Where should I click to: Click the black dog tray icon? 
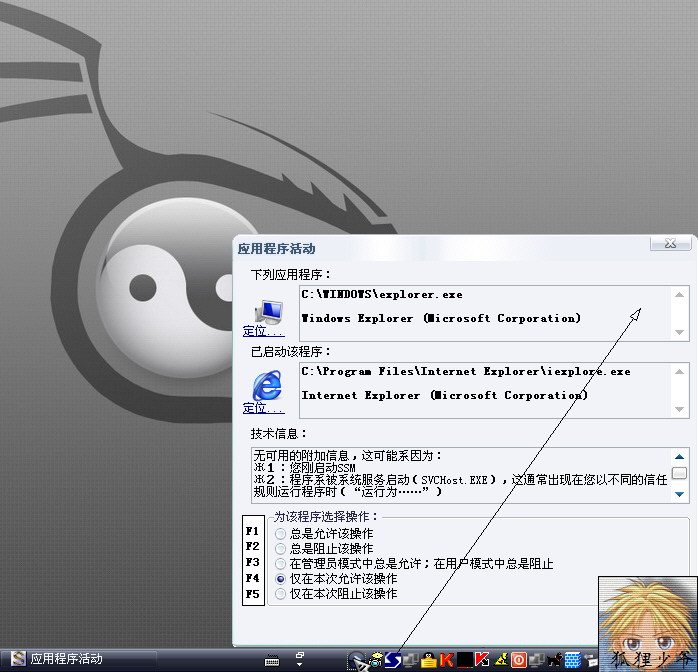pos(555,660)
